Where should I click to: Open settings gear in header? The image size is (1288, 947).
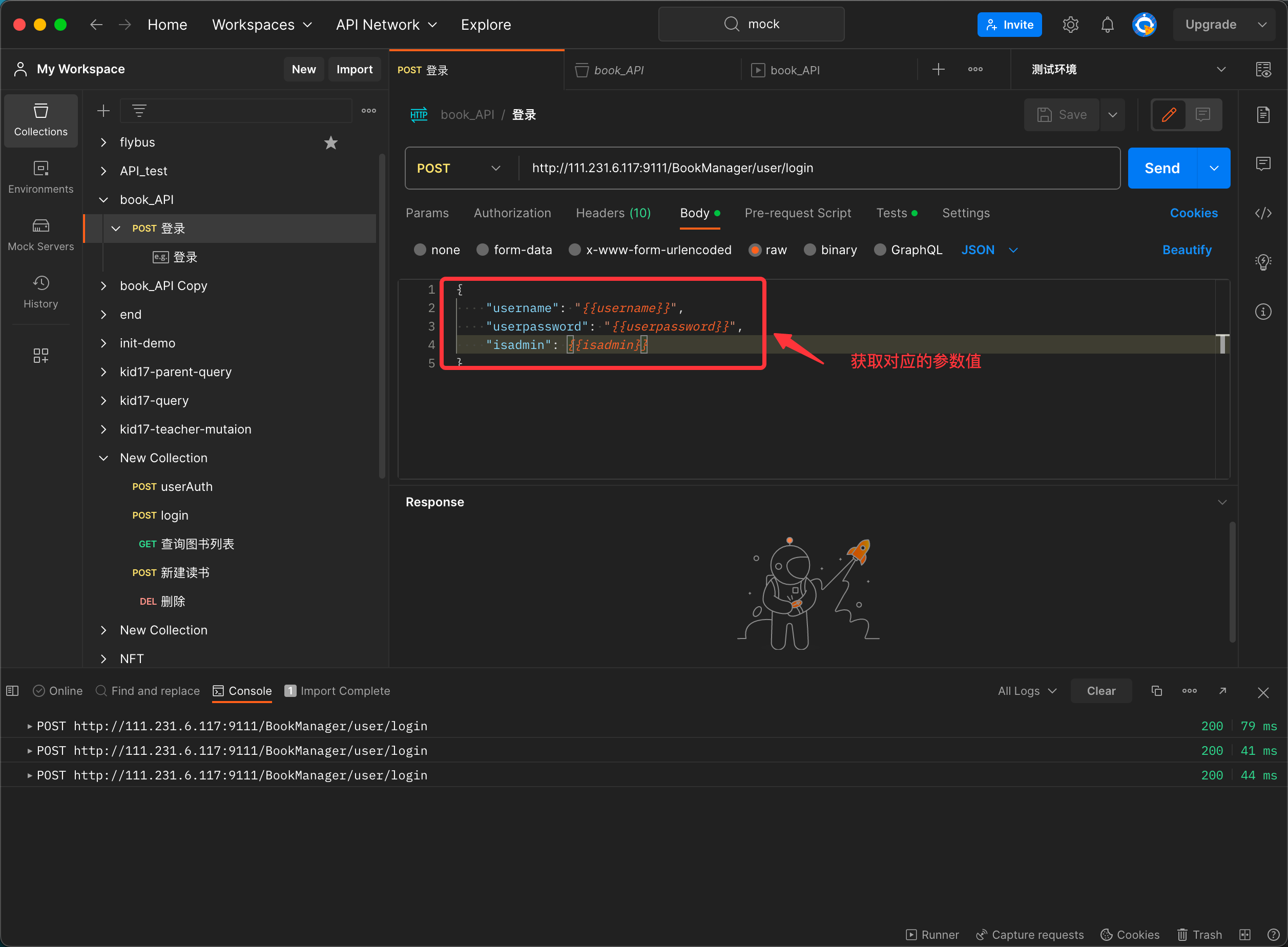1070,25
